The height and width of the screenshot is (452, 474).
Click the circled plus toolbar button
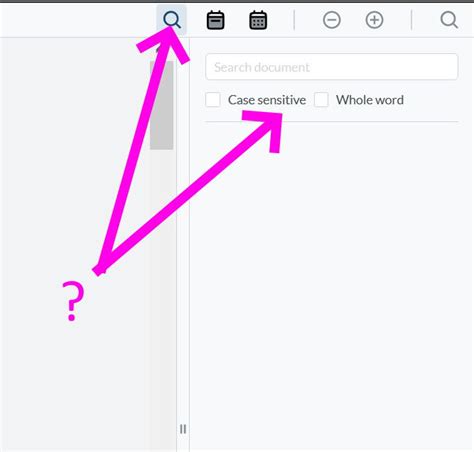point(374,20)
